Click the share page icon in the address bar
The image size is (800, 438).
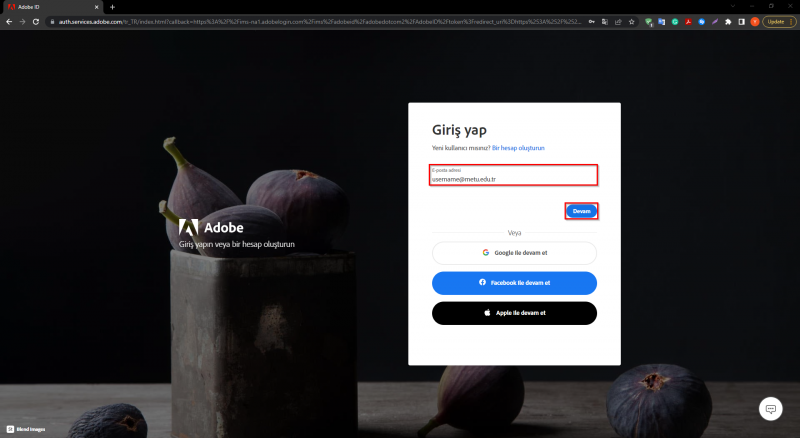coord(618,22)
